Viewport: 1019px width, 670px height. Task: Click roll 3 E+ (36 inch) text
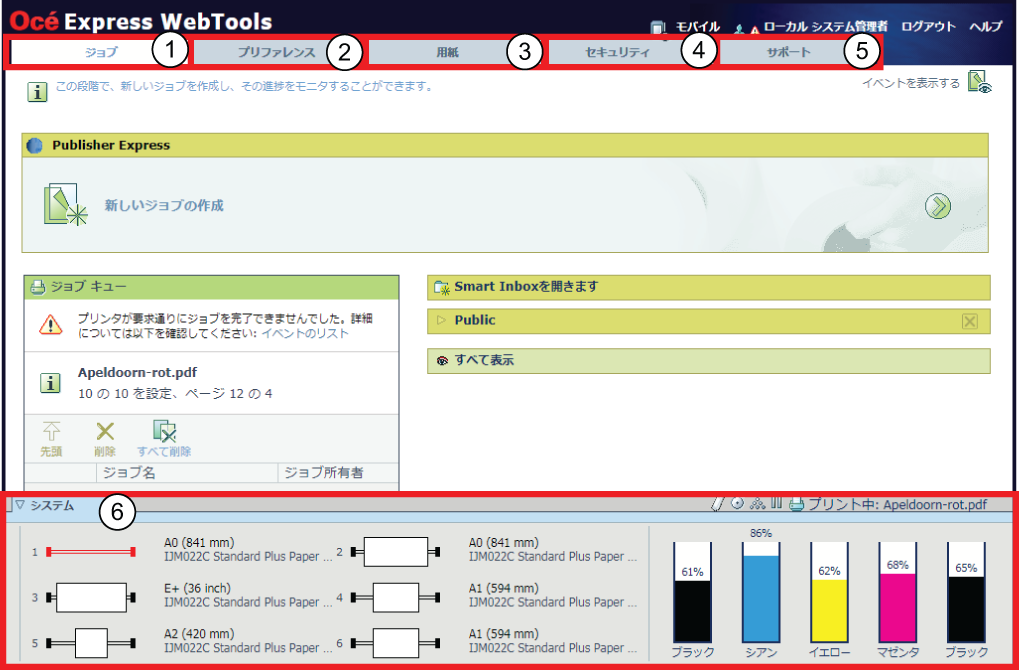[x=198, y=588]
